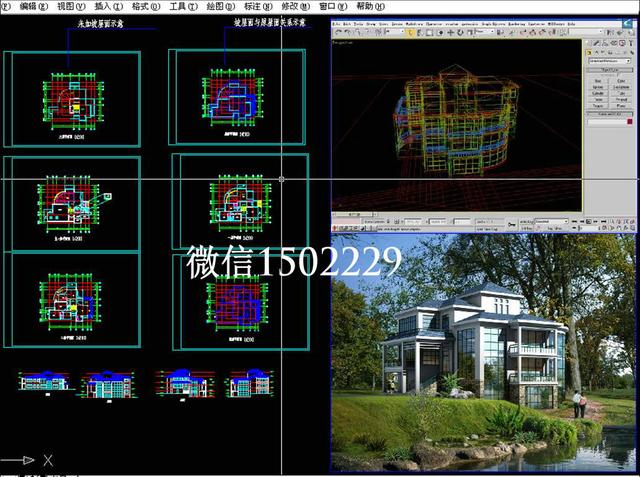Viewport: 640px width, 477px height.
Task: Expand the Standard Primitives dropdown
Action: point(609,61)
